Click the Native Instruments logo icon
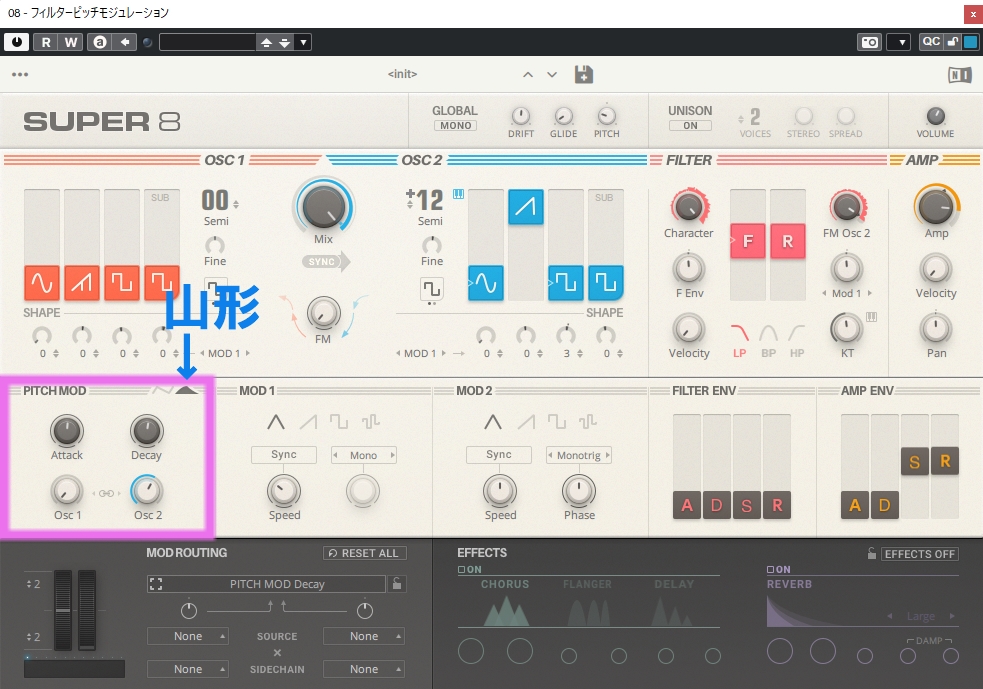This screenshot has width=983, height=689. (959, 75)
